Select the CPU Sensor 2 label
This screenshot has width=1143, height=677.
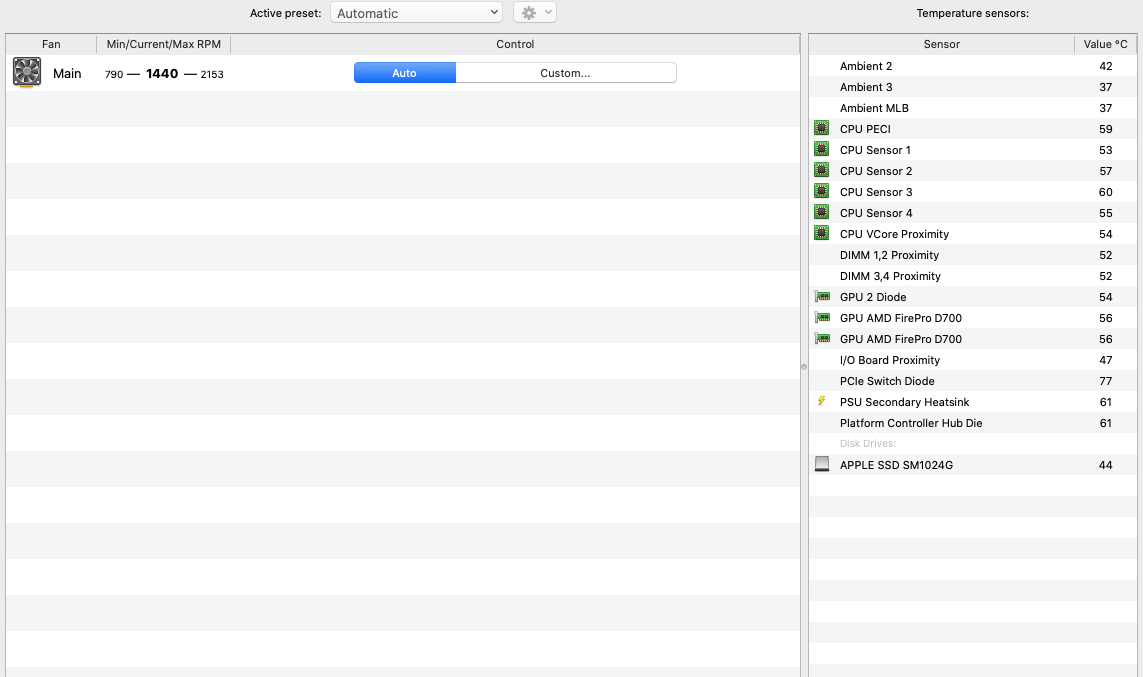(x=875, y=171)
